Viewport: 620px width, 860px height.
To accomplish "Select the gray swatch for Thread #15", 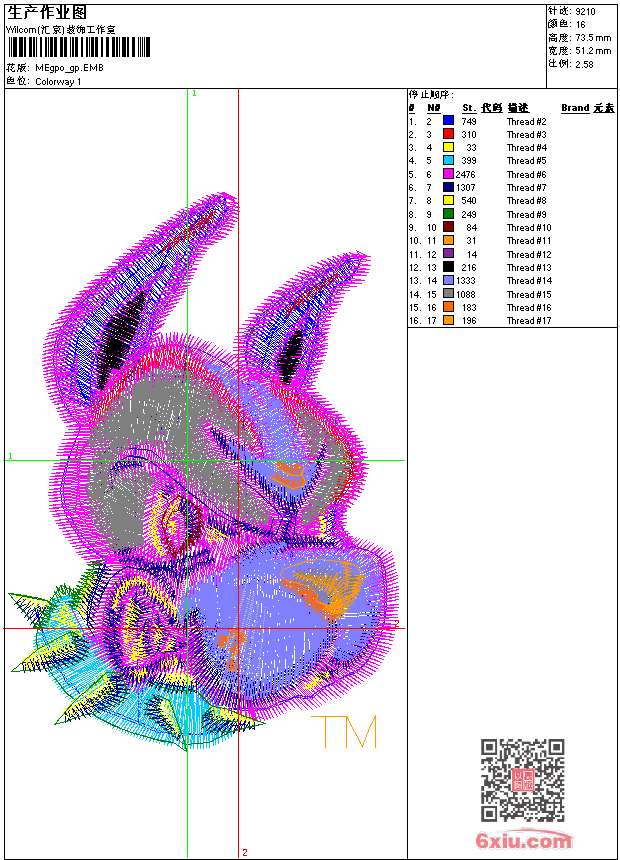I will pyautogui.click(x=448, y=294).
